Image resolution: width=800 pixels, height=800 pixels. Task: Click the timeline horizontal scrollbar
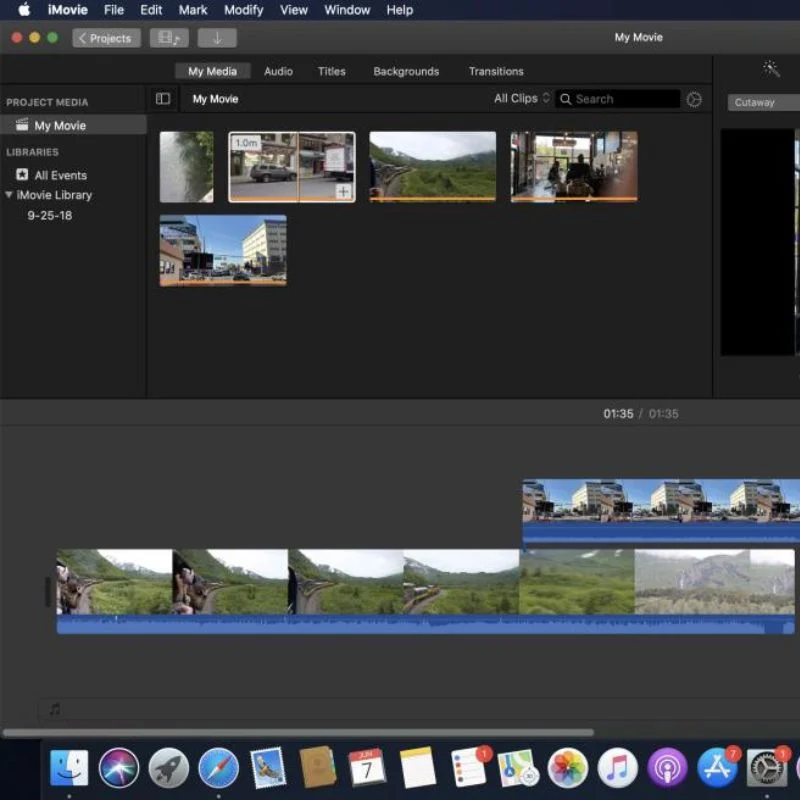pyautogui.click(x=298, y=733)
